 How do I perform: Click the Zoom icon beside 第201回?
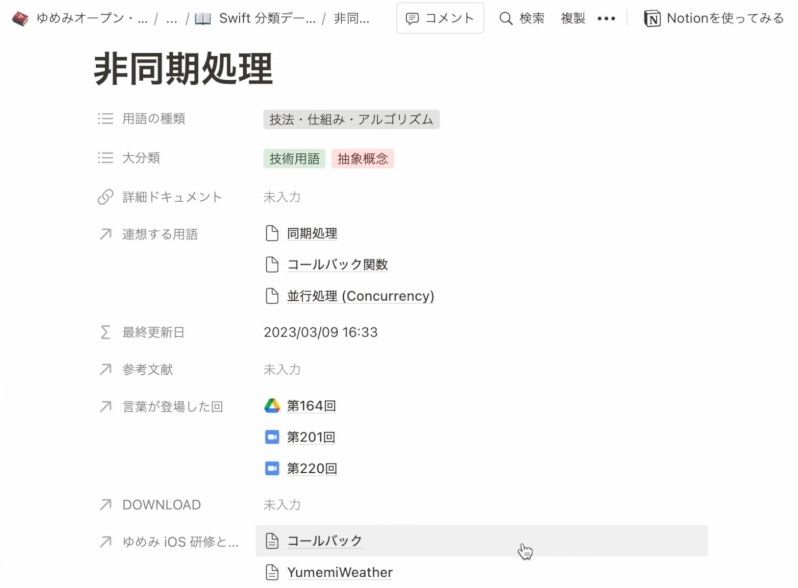click(x=272, y=437)
